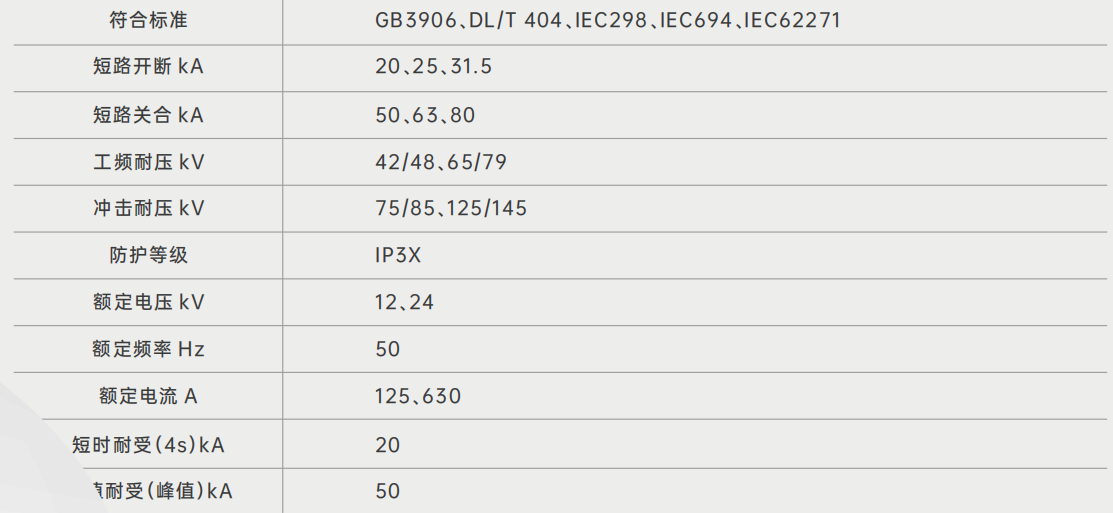Click the 50 value for 耐受(峰值)kA
The width and height of the screenshot is (1113, 513).
[x=388, y=491]
